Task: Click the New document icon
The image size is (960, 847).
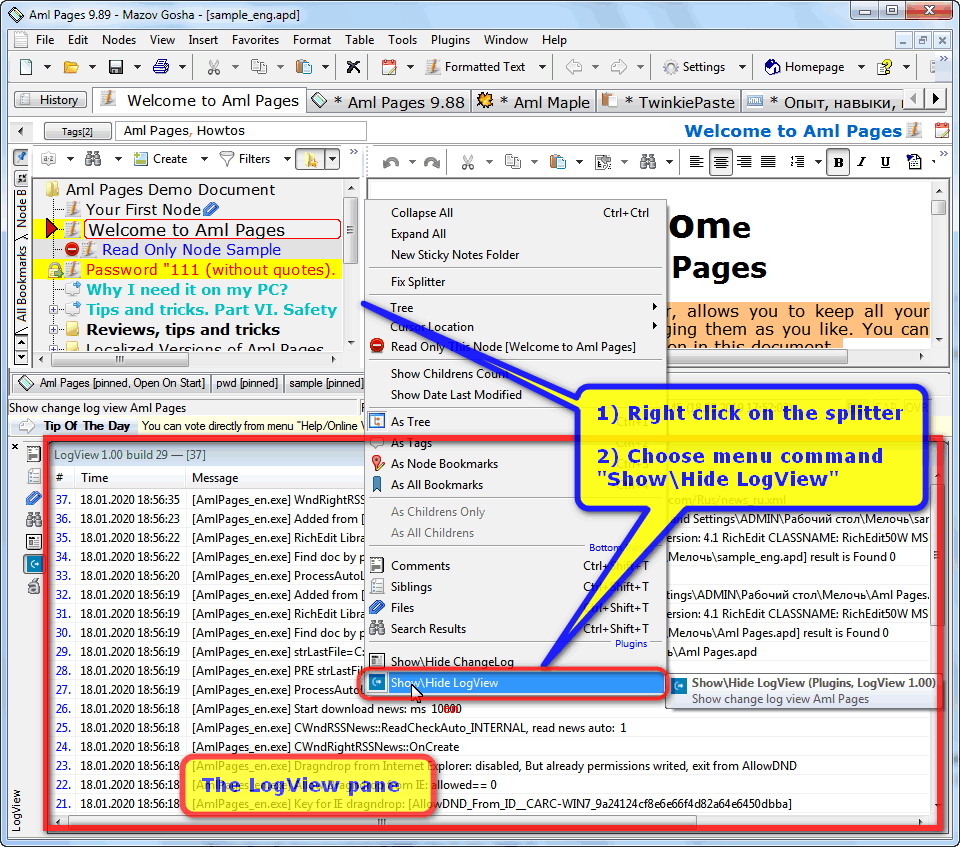Action: click(26, 67)
